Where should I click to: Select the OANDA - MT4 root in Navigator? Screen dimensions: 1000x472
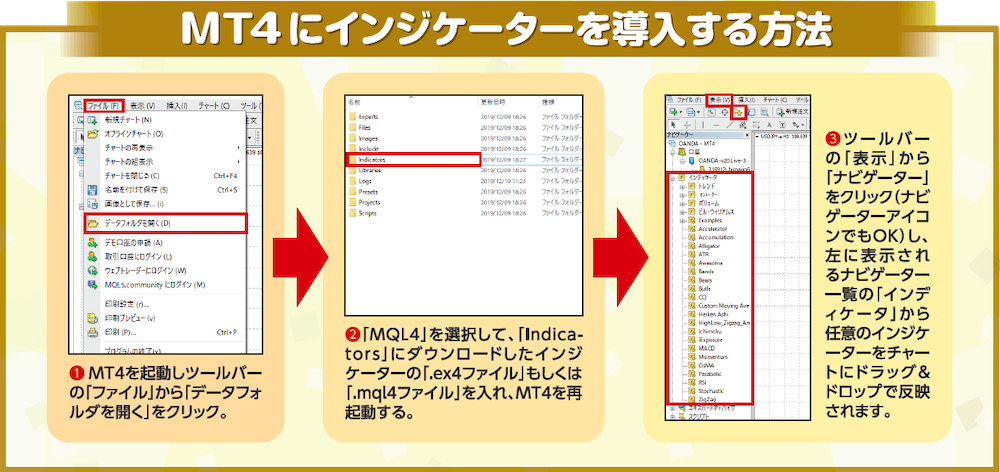[x=696, y=144]
